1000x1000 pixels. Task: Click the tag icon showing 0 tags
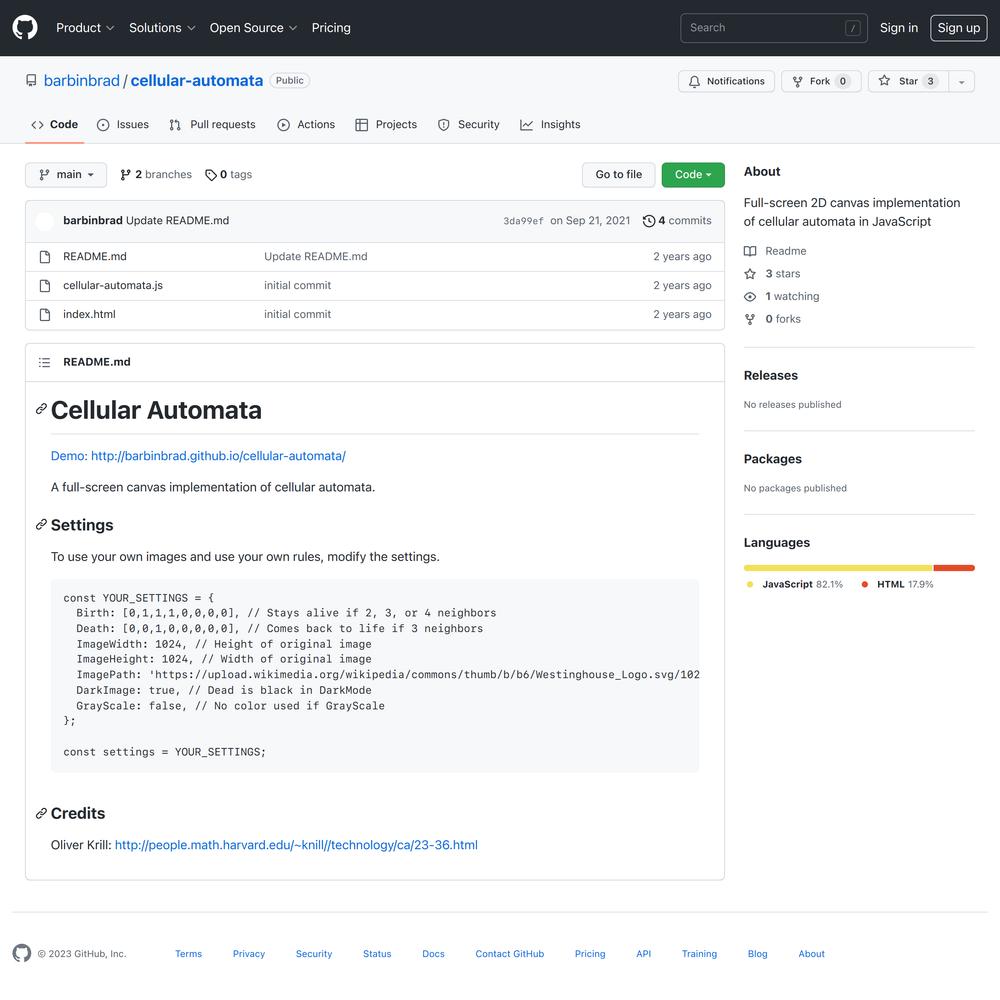point(210,175)
